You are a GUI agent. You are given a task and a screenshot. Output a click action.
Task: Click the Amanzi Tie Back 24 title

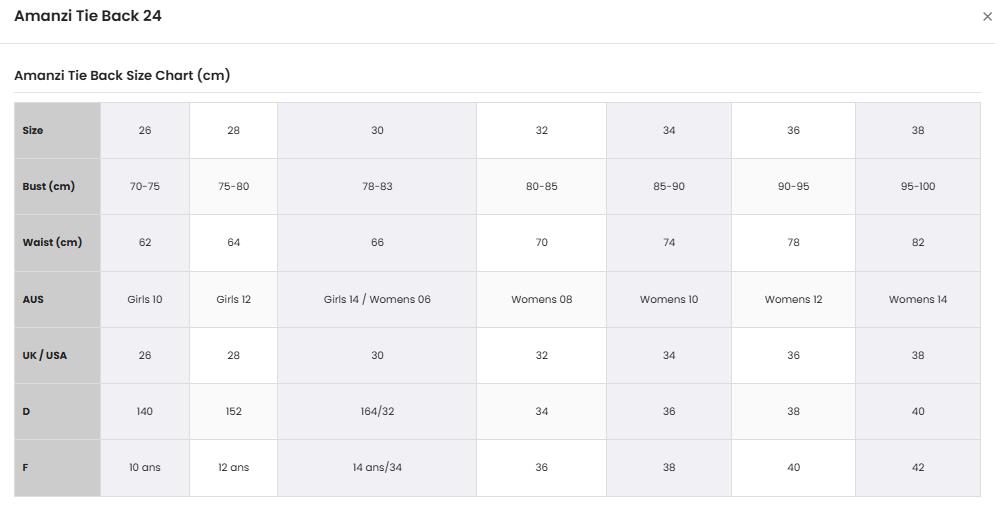pyautogui.click(x=88, y=16)
